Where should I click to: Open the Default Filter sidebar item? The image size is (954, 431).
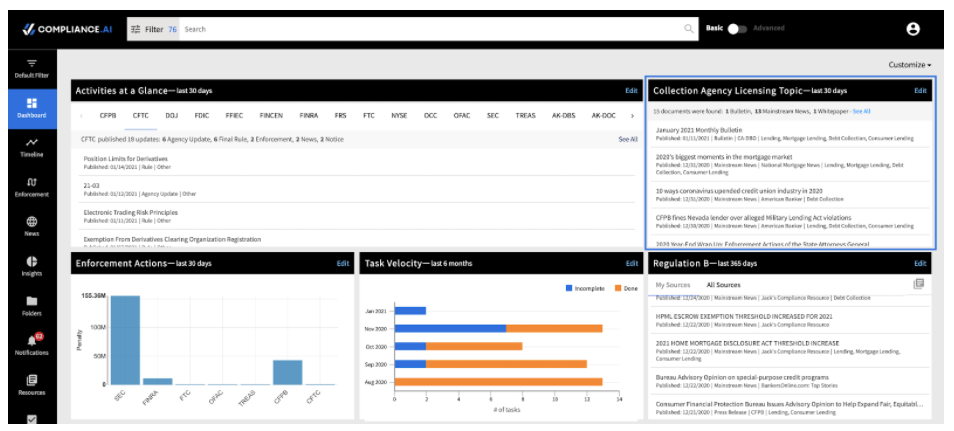pos(32,69)
